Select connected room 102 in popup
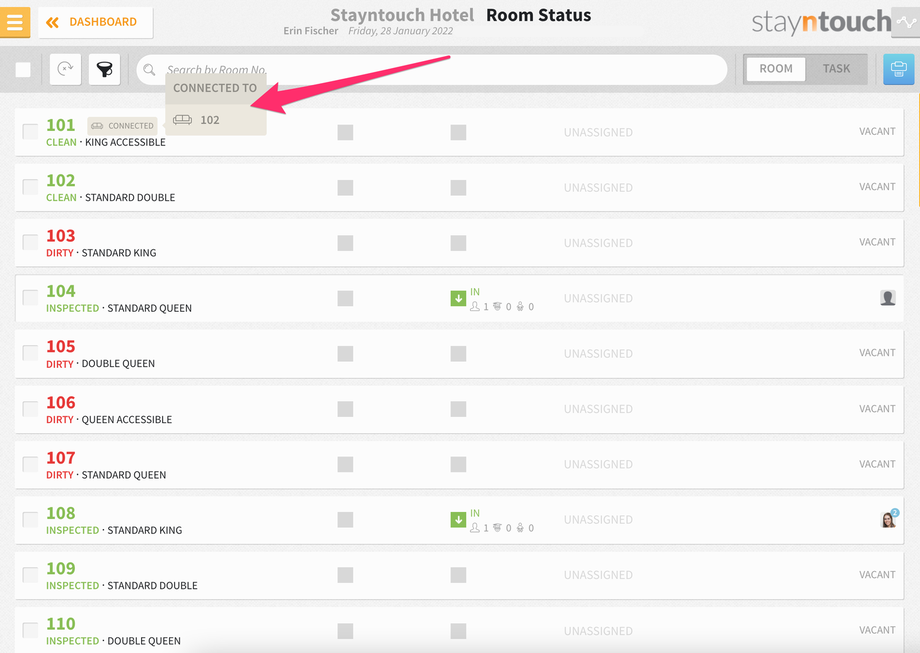Image resolution: width=920 pixels, height=653 pixels. coord(216,120)
